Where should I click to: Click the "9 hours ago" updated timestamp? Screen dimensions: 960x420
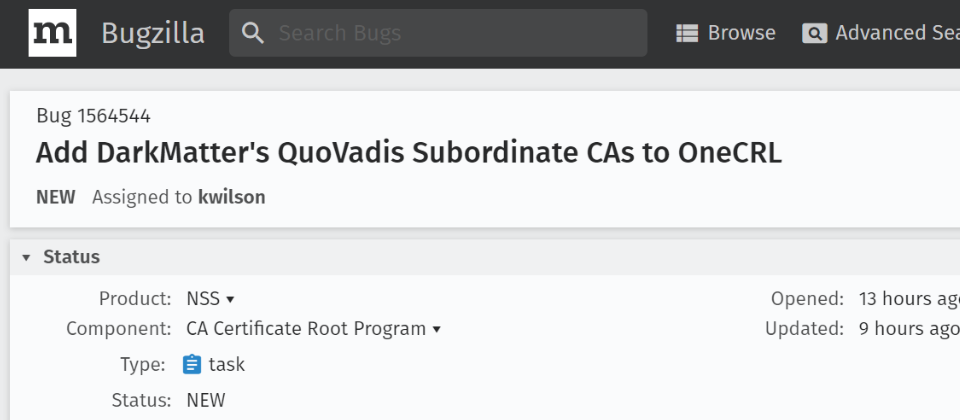pos(908,329)
